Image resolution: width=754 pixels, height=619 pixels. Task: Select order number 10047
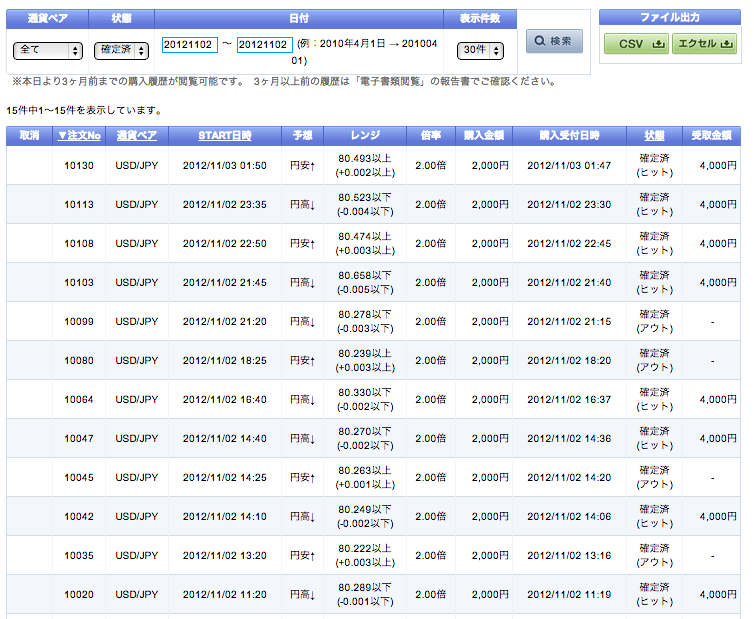(79, 438)
